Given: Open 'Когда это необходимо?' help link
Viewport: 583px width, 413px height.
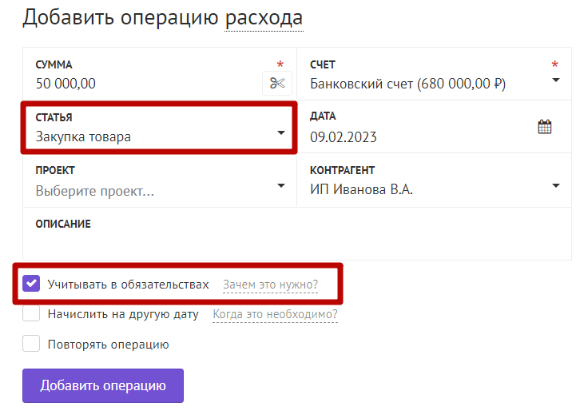Looking at the screenshot, I should (x=275, y=314).
